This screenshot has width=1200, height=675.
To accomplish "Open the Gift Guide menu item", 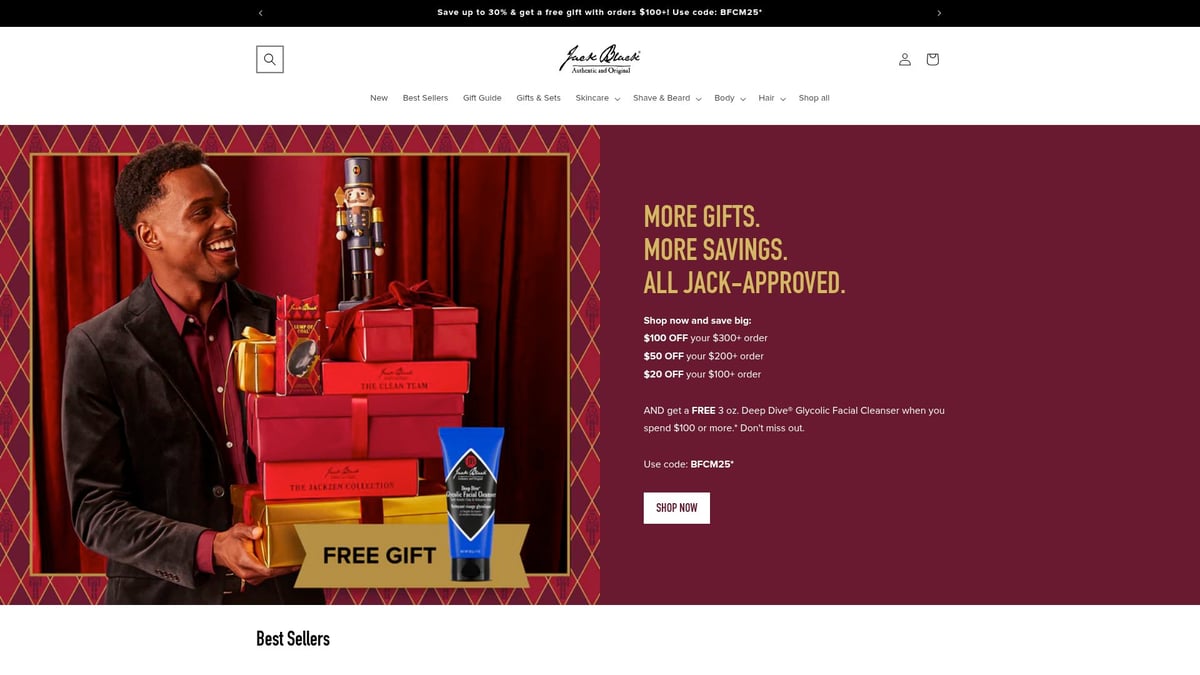I will (x=482, y=98).
